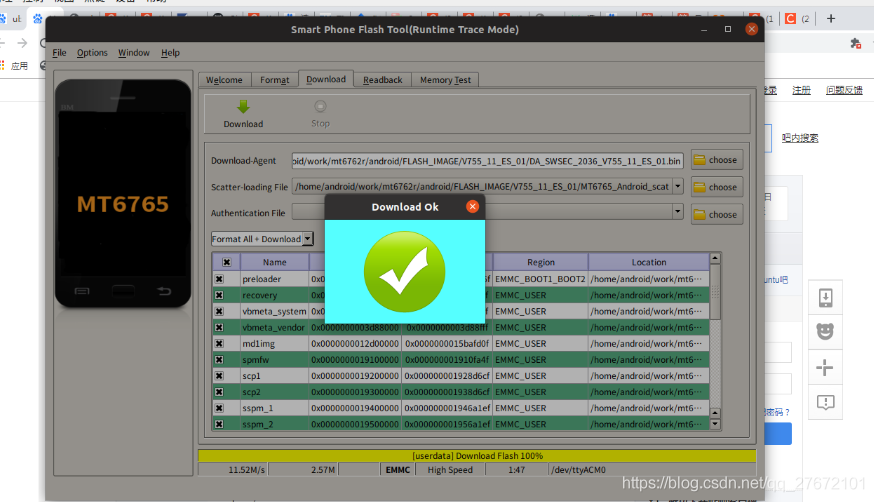Uncheck the scp1 partition checkbox
Screen dimensions: 874x502
click(x=219, y=376)
